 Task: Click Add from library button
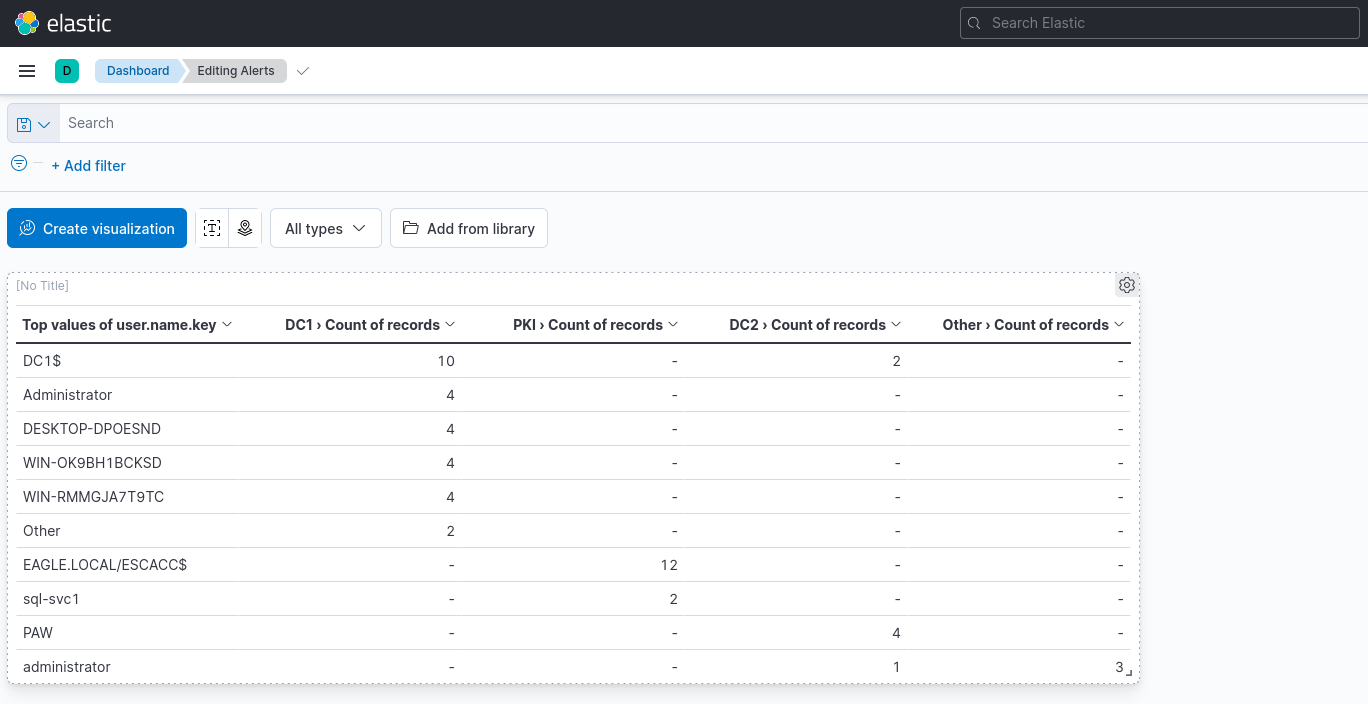469,228
